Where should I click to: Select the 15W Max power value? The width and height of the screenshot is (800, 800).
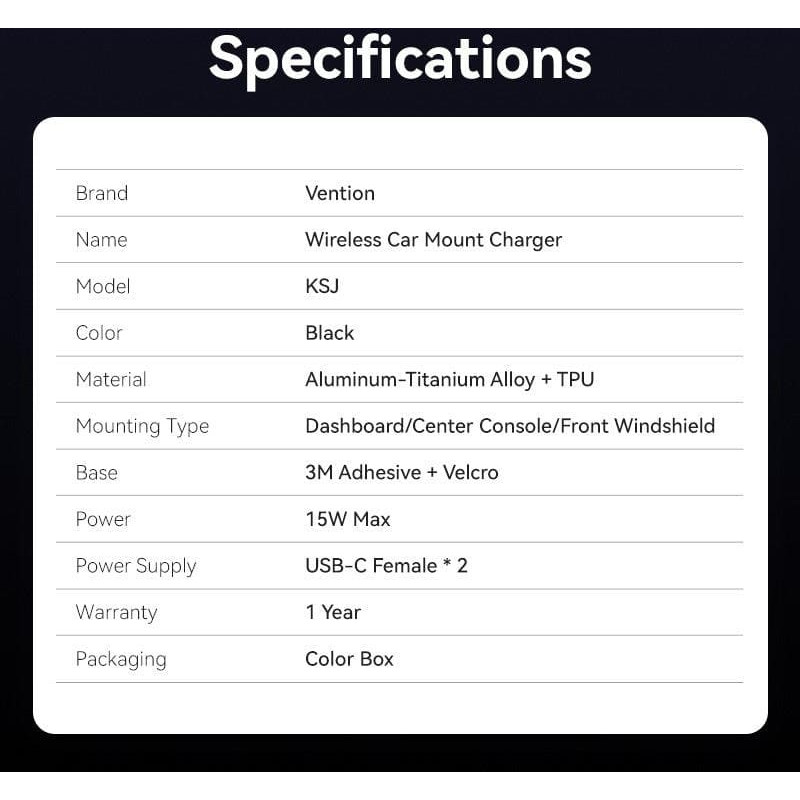tap(347, 519)
